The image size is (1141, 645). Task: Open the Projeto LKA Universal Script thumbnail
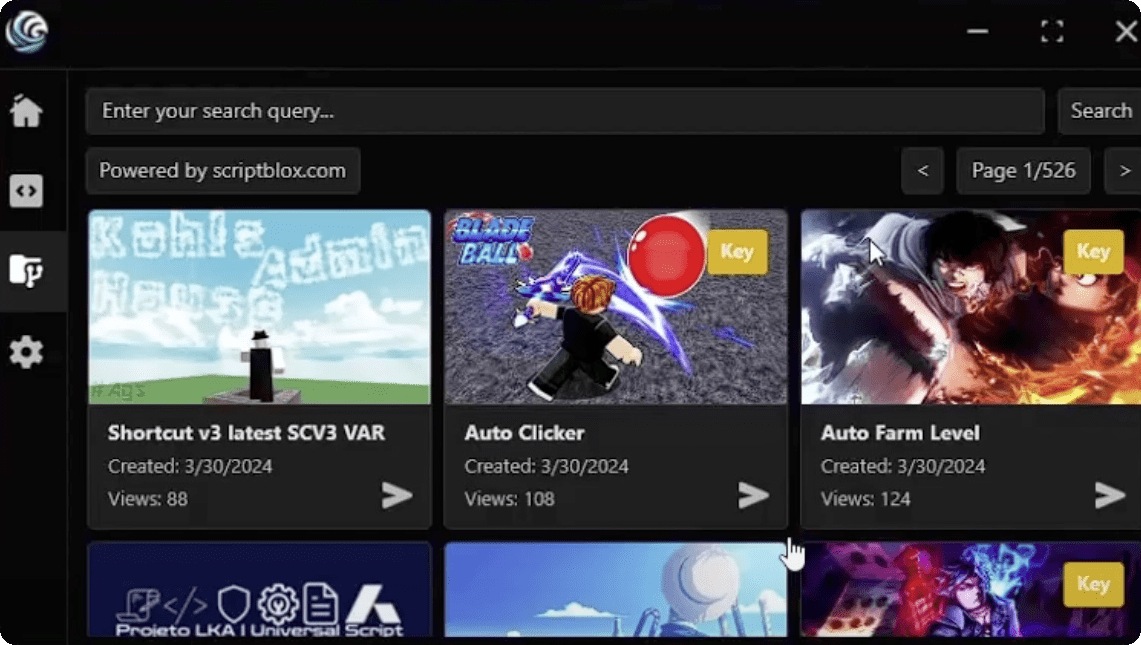(x=259, y=590)
